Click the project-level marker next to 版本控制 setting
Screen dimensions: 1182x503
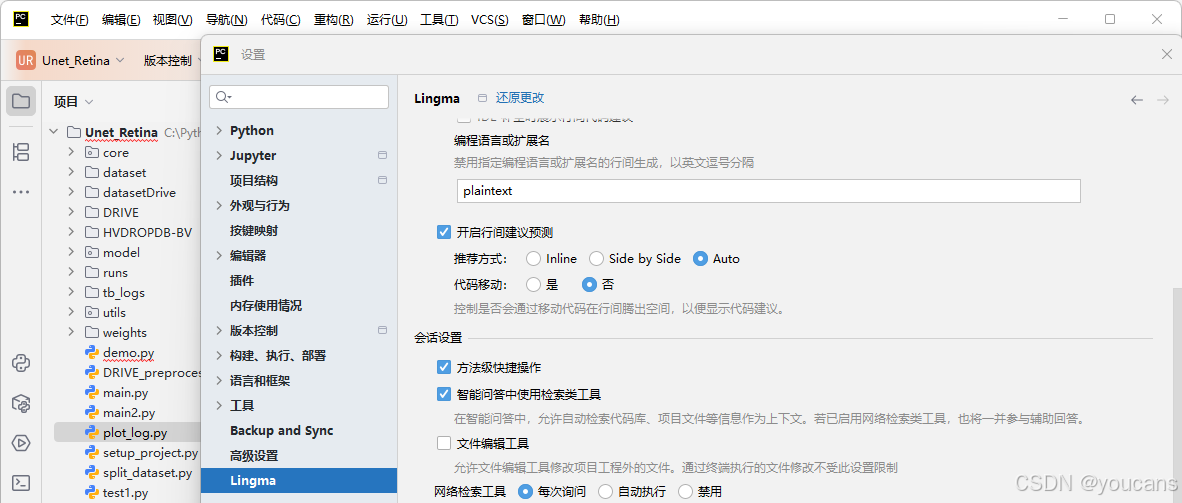(382, 330)
